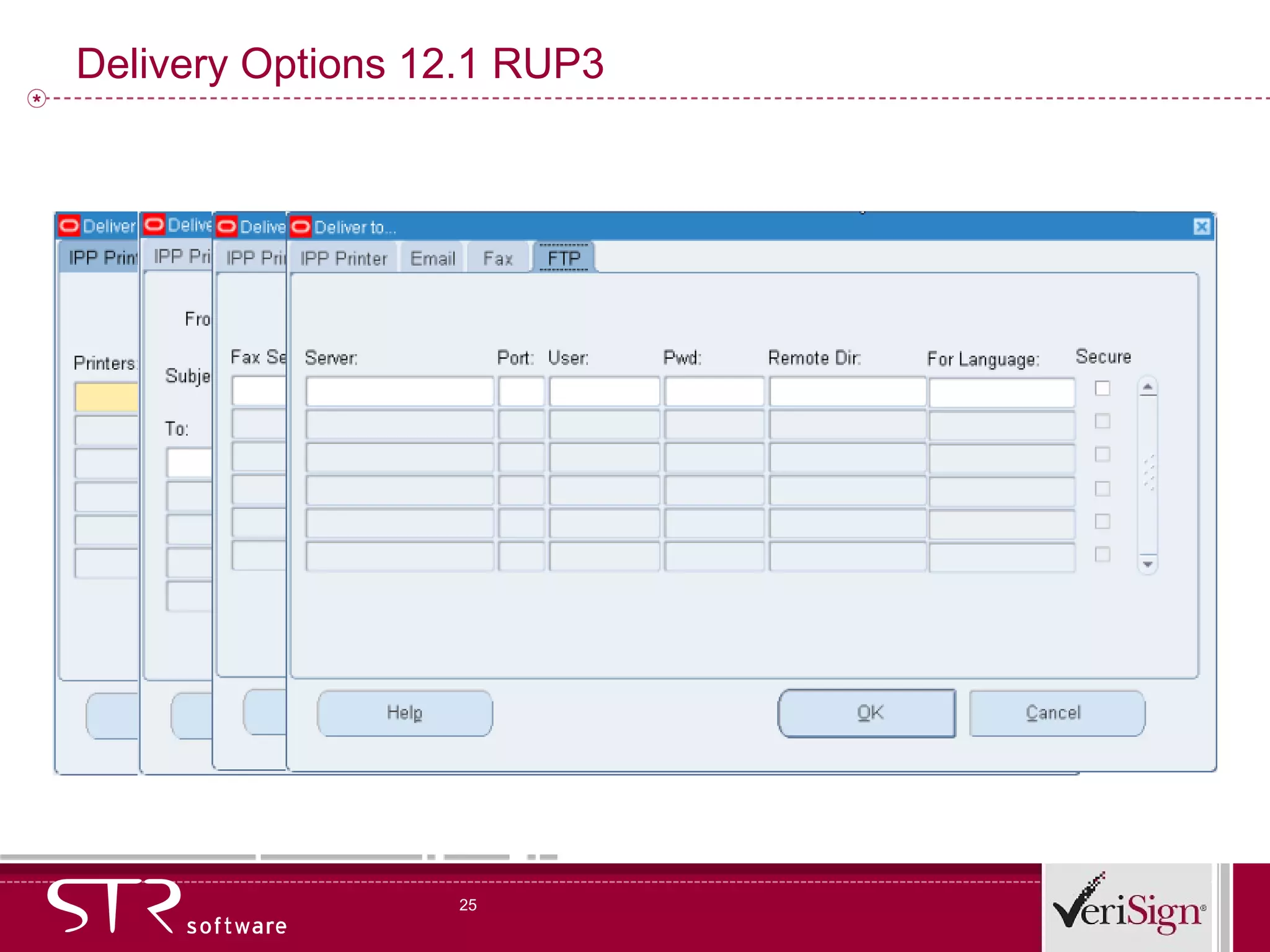This screenshot has width=1270, height=952.
Task: Close the Deliver to dialog window
Action: tap(1201, 227)
